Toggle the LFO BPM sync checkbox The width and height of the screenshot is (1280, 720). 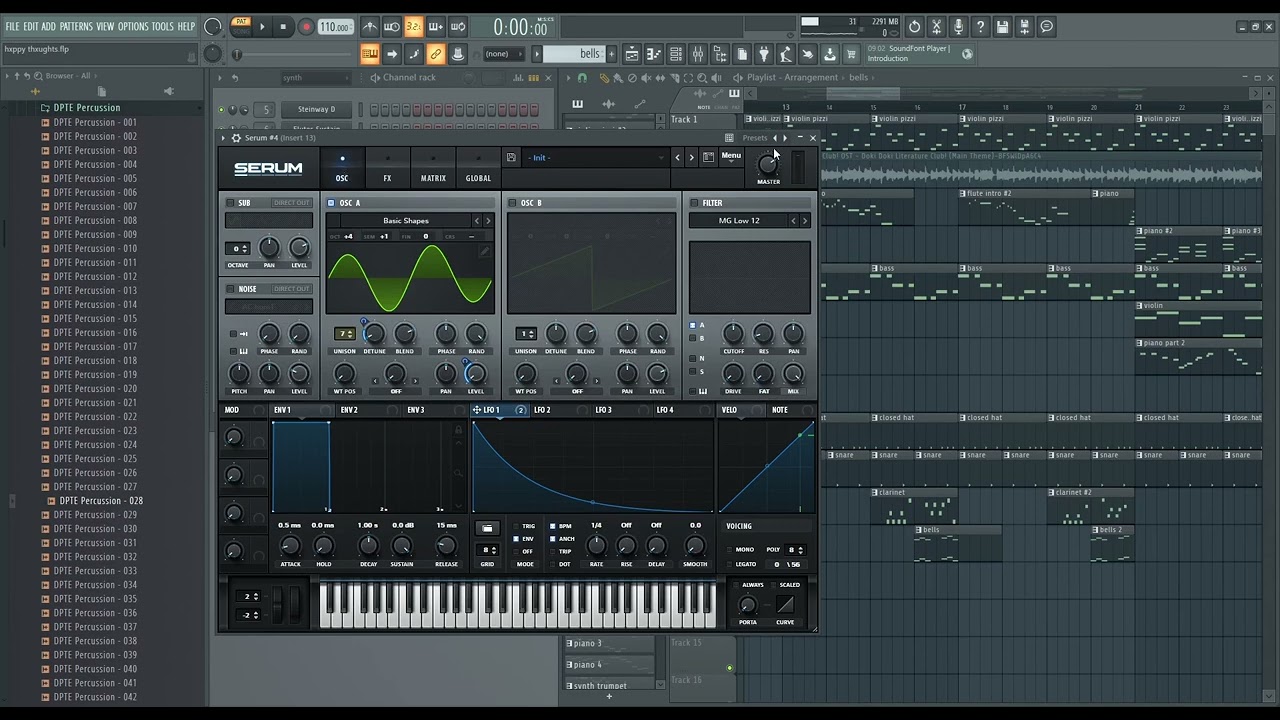tap(553, 526)
